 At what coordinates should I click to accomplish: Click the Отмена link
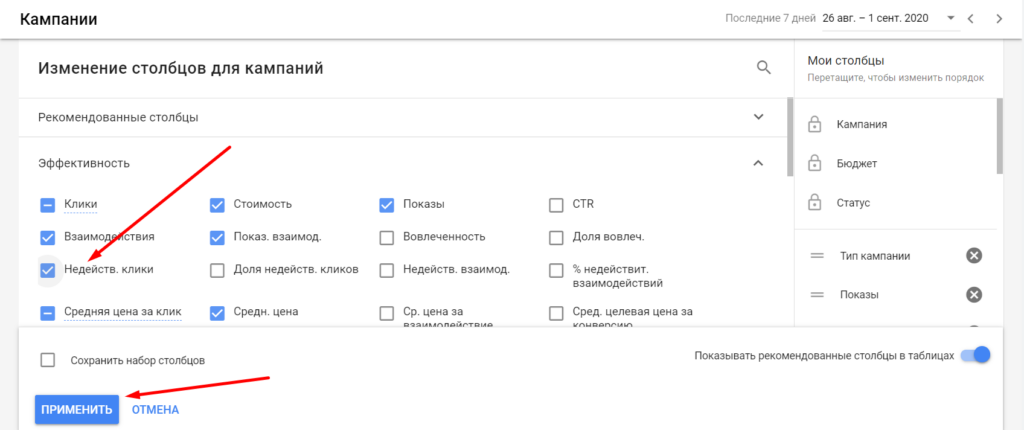tap(155, 409)
